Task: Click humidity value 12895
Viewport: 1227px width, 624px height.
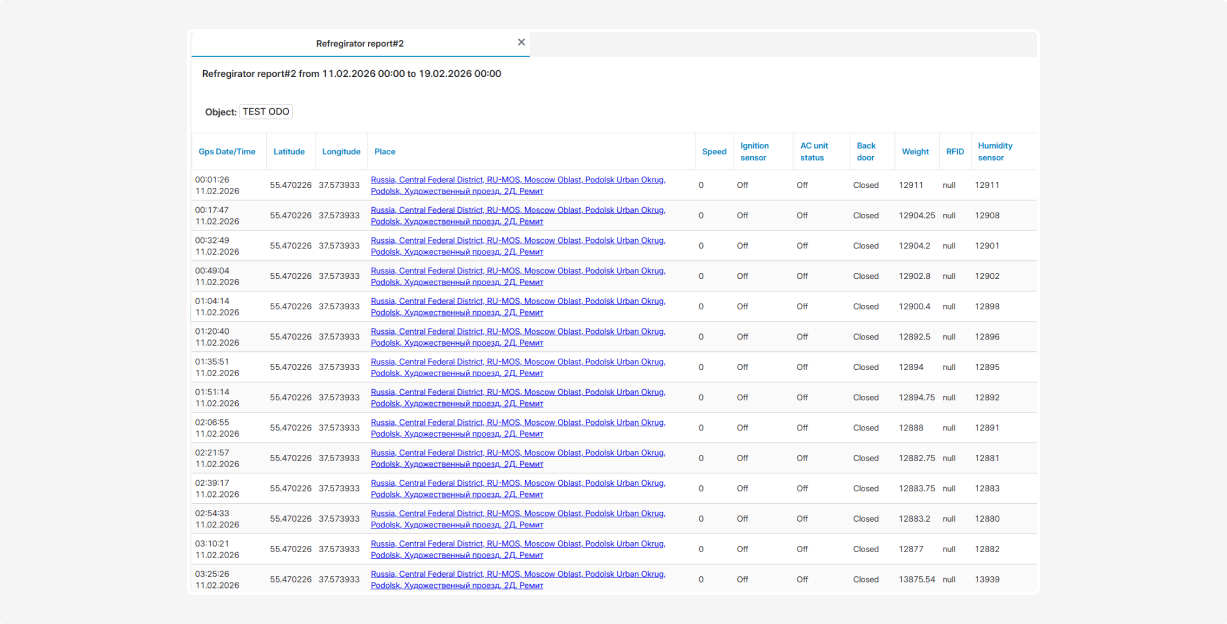Action: 987,368
